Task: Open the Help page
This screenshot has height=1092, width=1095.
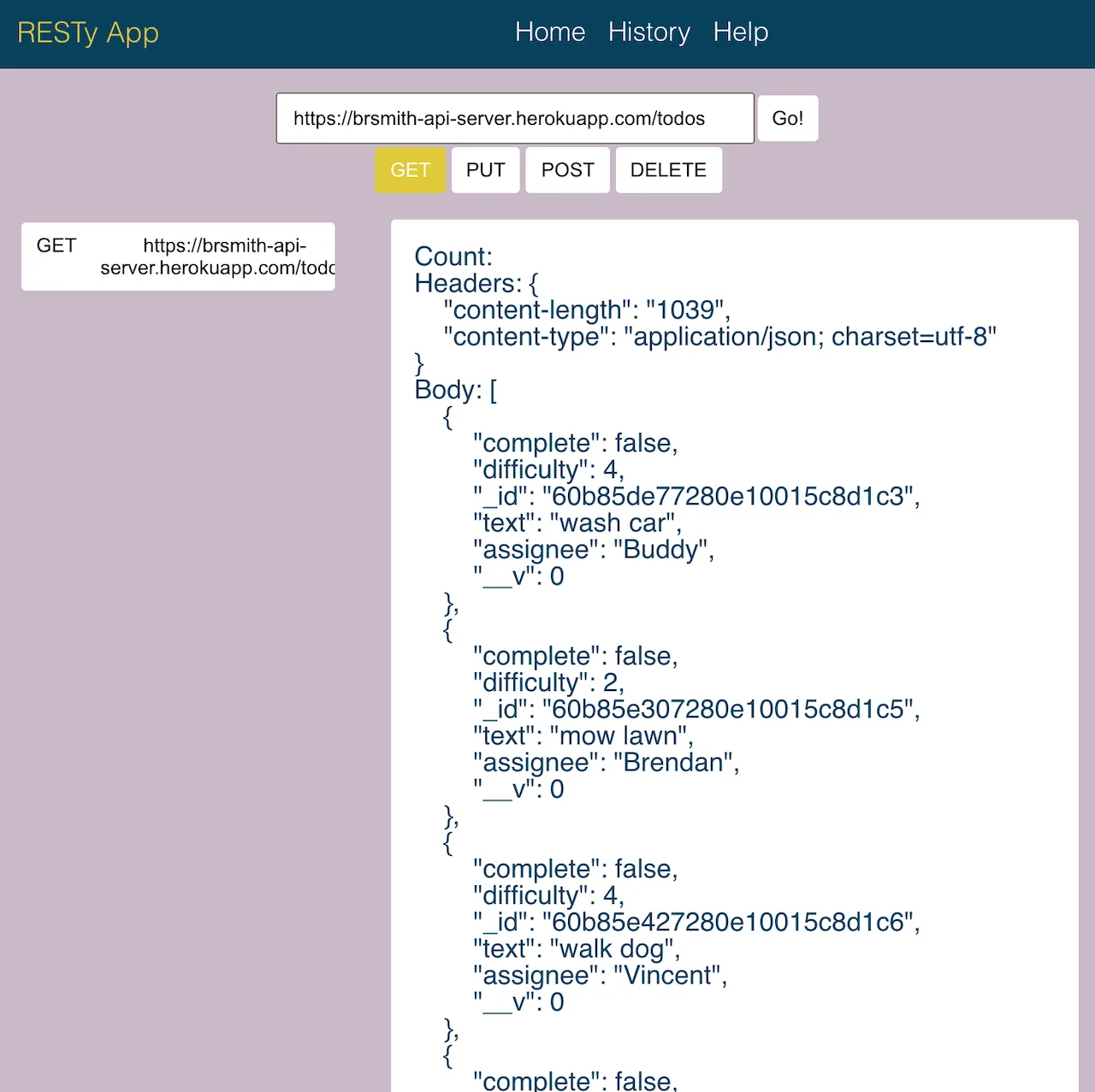Action: (x=740, y=32)
